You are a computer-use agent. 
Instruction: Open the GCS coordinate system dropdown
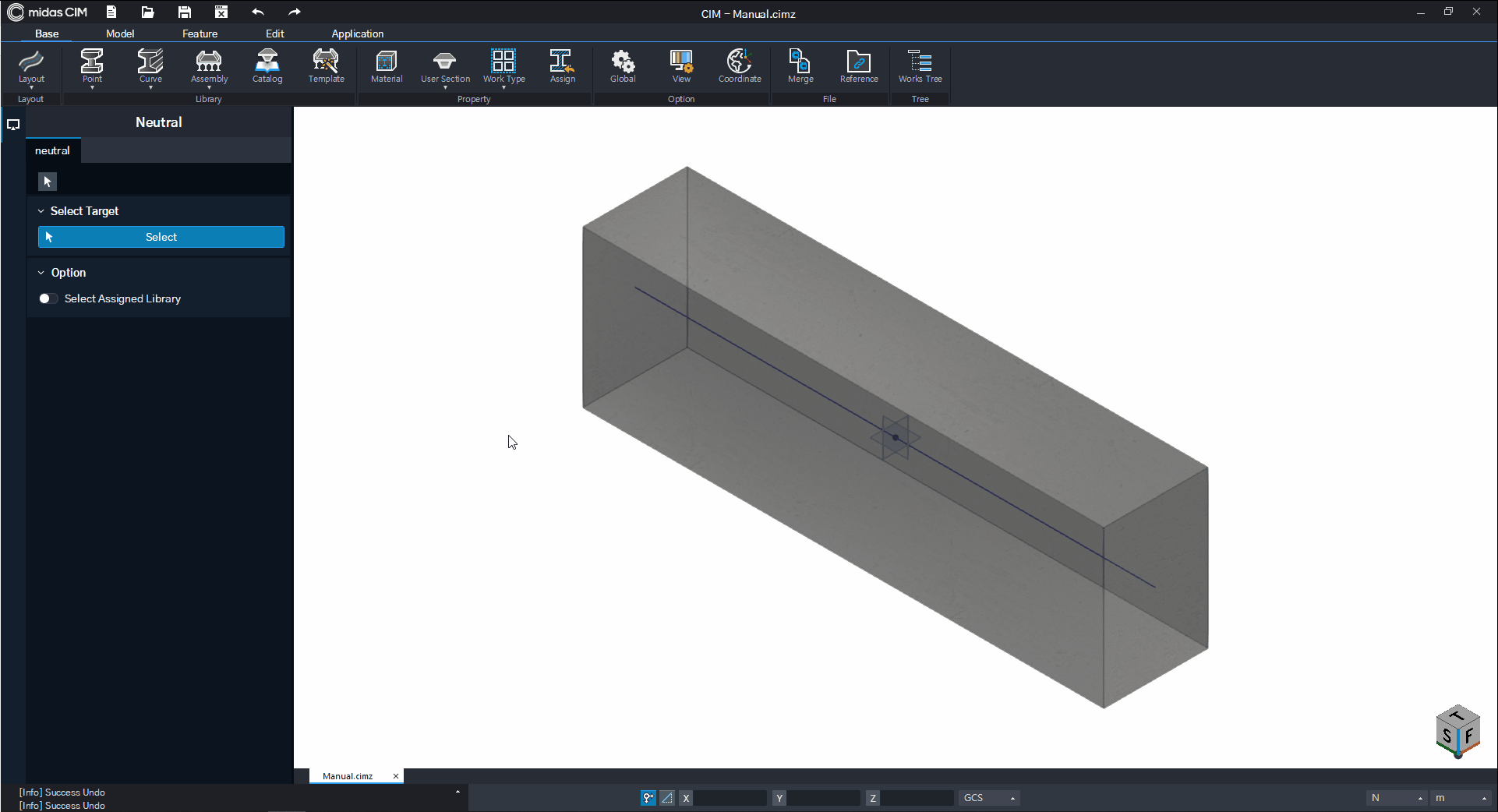point(989,798)
